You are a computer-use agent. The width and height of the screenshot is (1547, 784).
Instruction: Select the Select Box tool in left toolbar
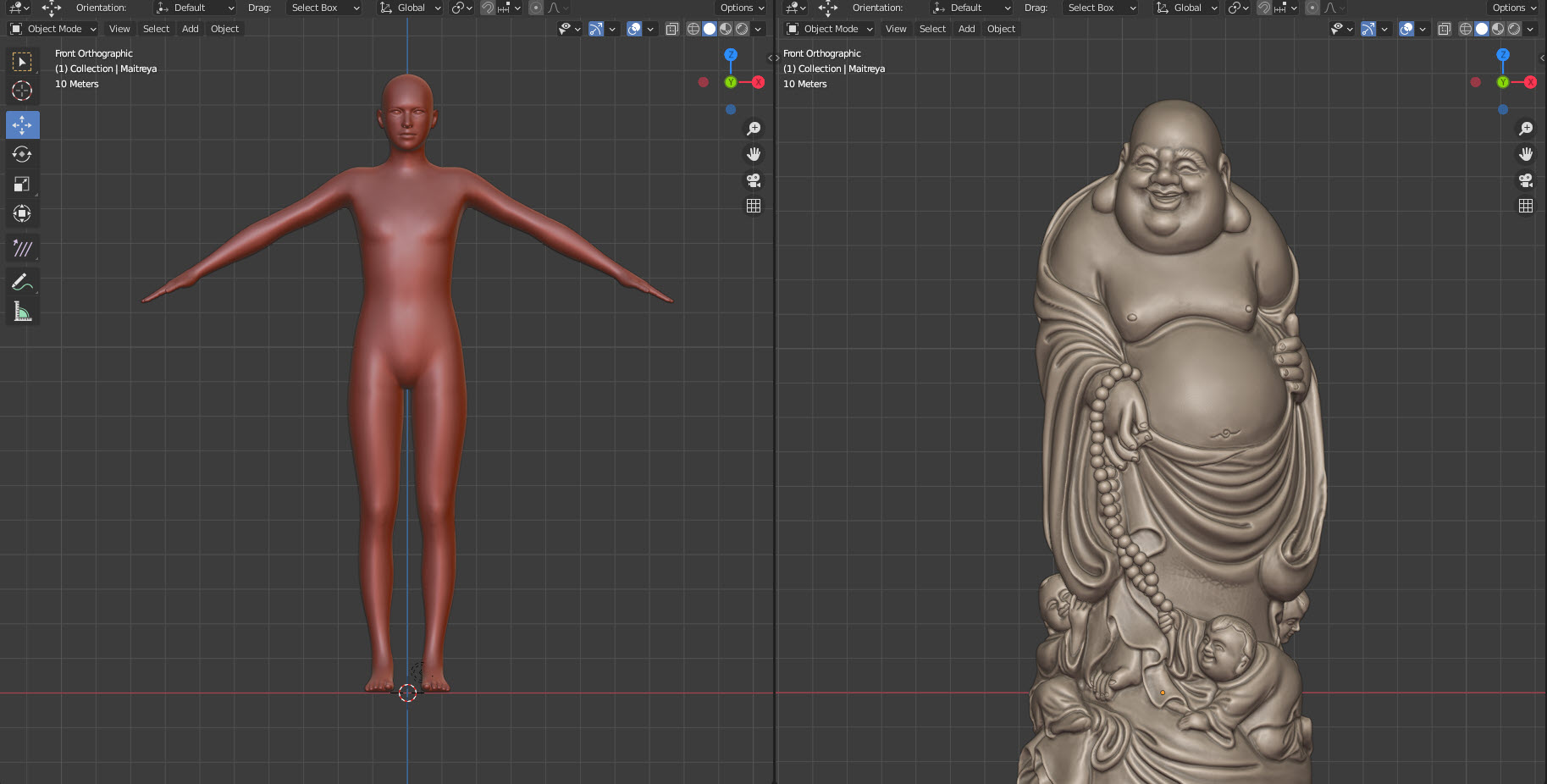22,62
